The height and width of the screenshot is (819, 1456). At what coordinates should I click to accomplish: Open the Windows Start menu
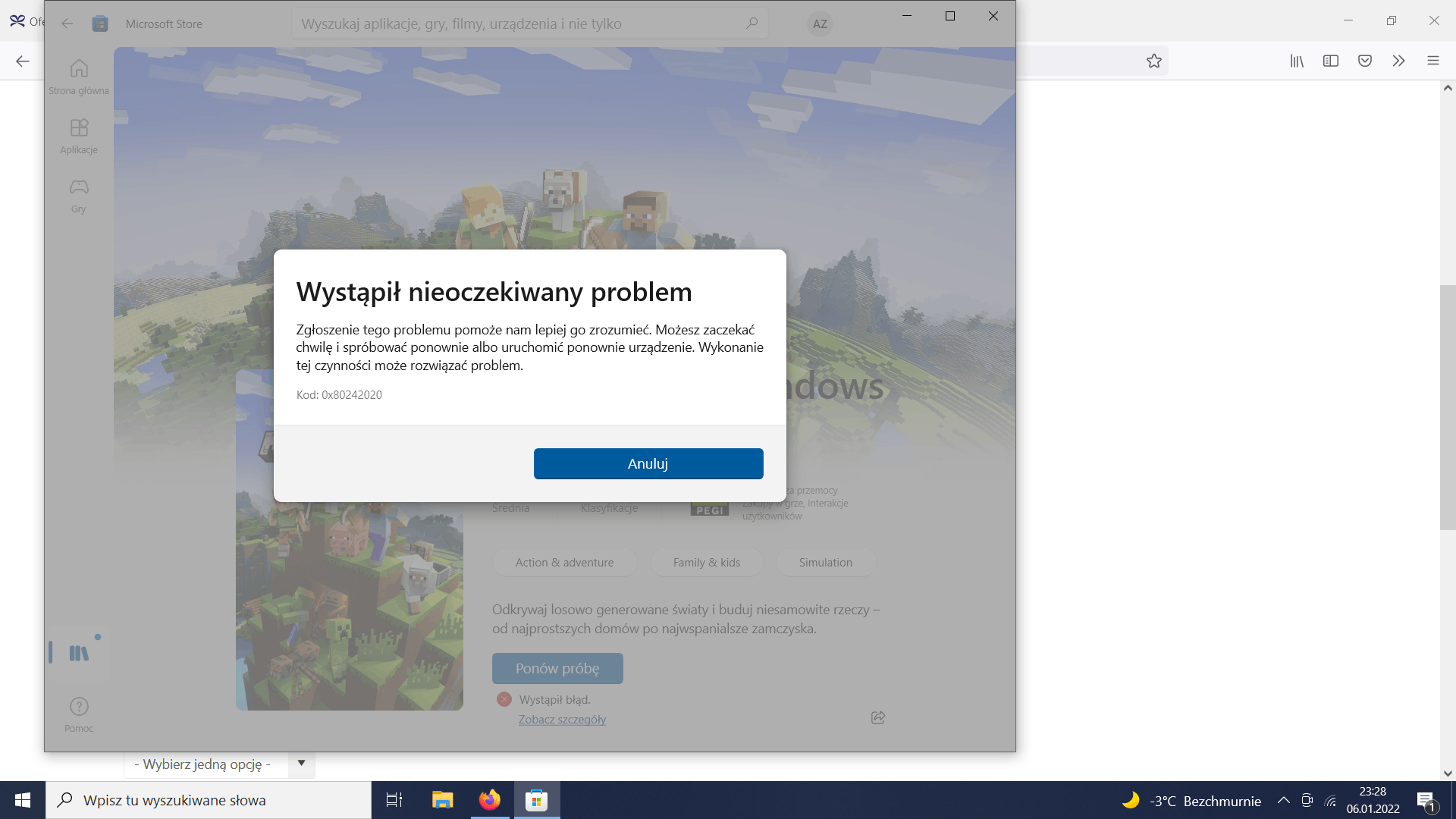tap(23, 800)
